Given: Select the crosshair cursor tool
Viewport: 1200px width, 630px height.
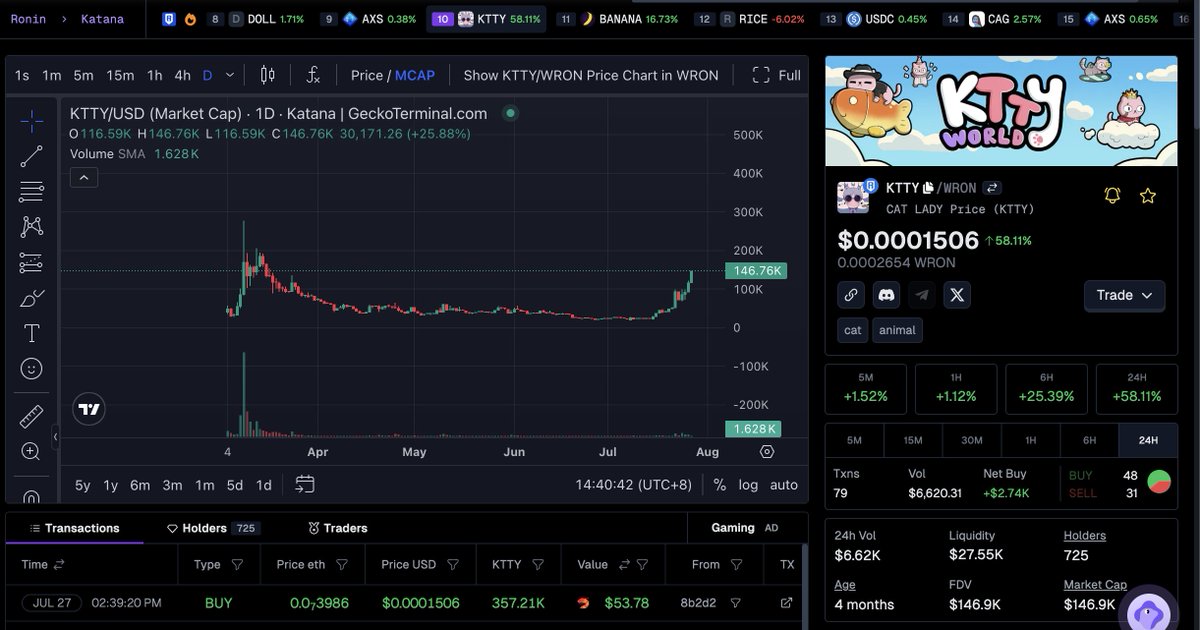Looking at the screenshot, I should (31, 121).
